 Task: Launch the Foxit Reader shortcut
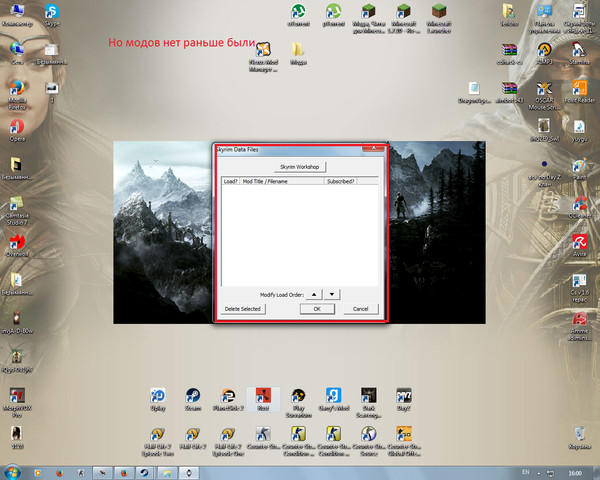(579, 92)
